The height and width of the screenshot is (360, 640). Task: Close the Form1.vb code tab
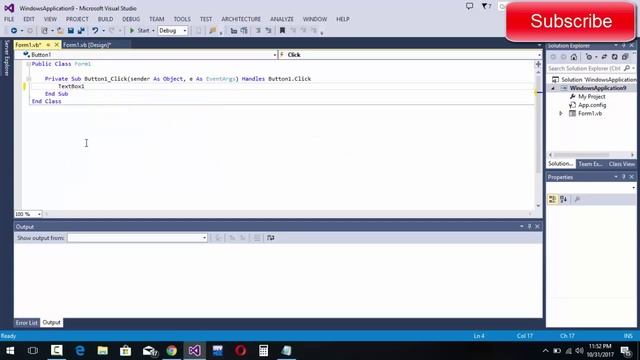point(57,45)
